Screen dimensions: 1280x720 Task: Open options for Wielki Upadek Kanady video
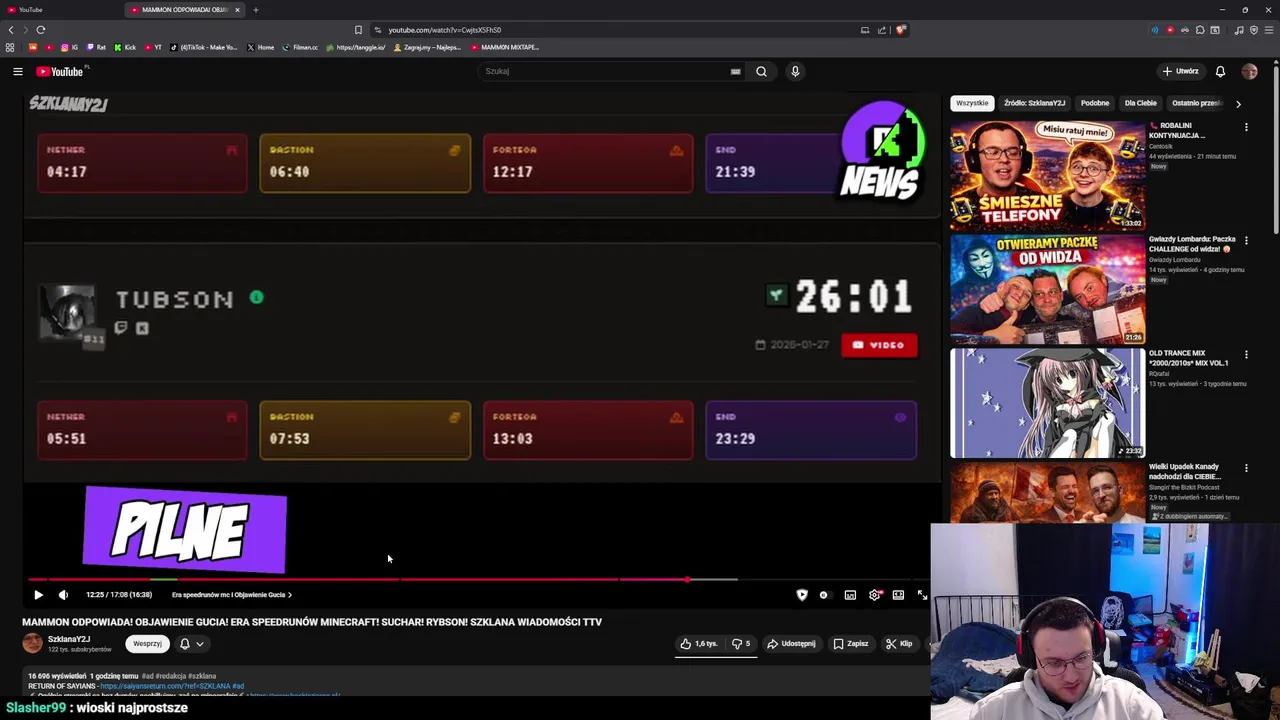1246,468
